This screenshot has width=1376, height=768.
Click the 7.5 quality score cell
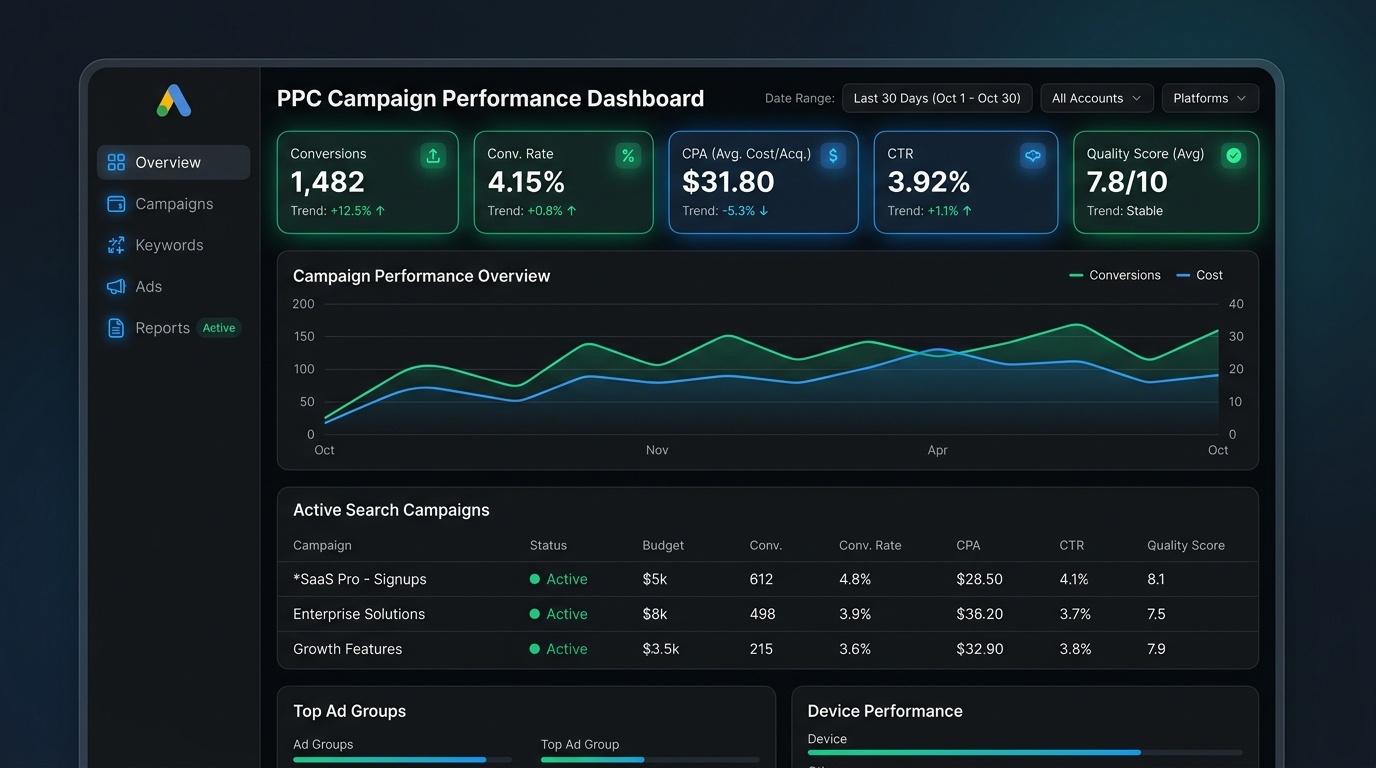1156,614
